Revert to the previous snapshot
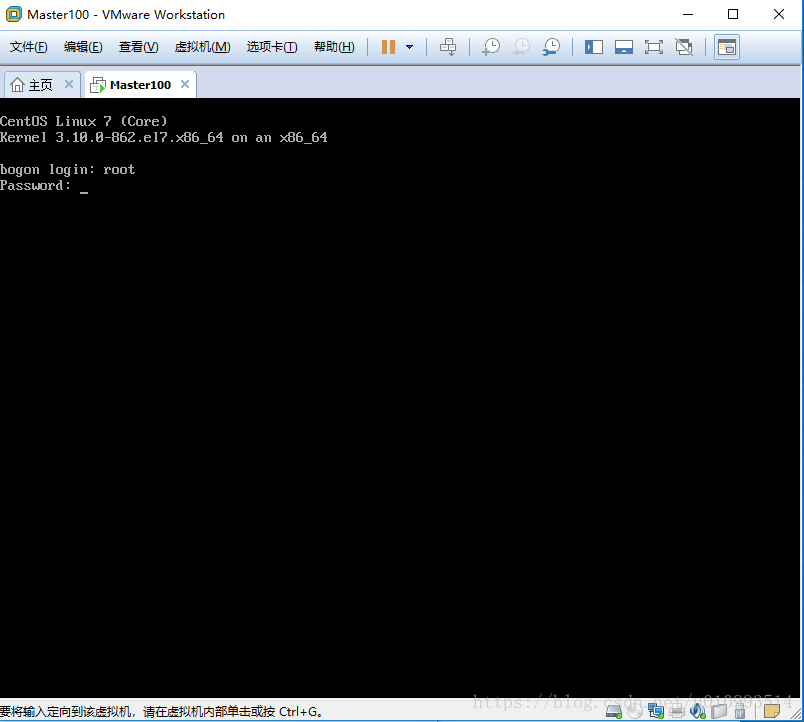This screenshot has height=722, width=804. tap(521, 47)
